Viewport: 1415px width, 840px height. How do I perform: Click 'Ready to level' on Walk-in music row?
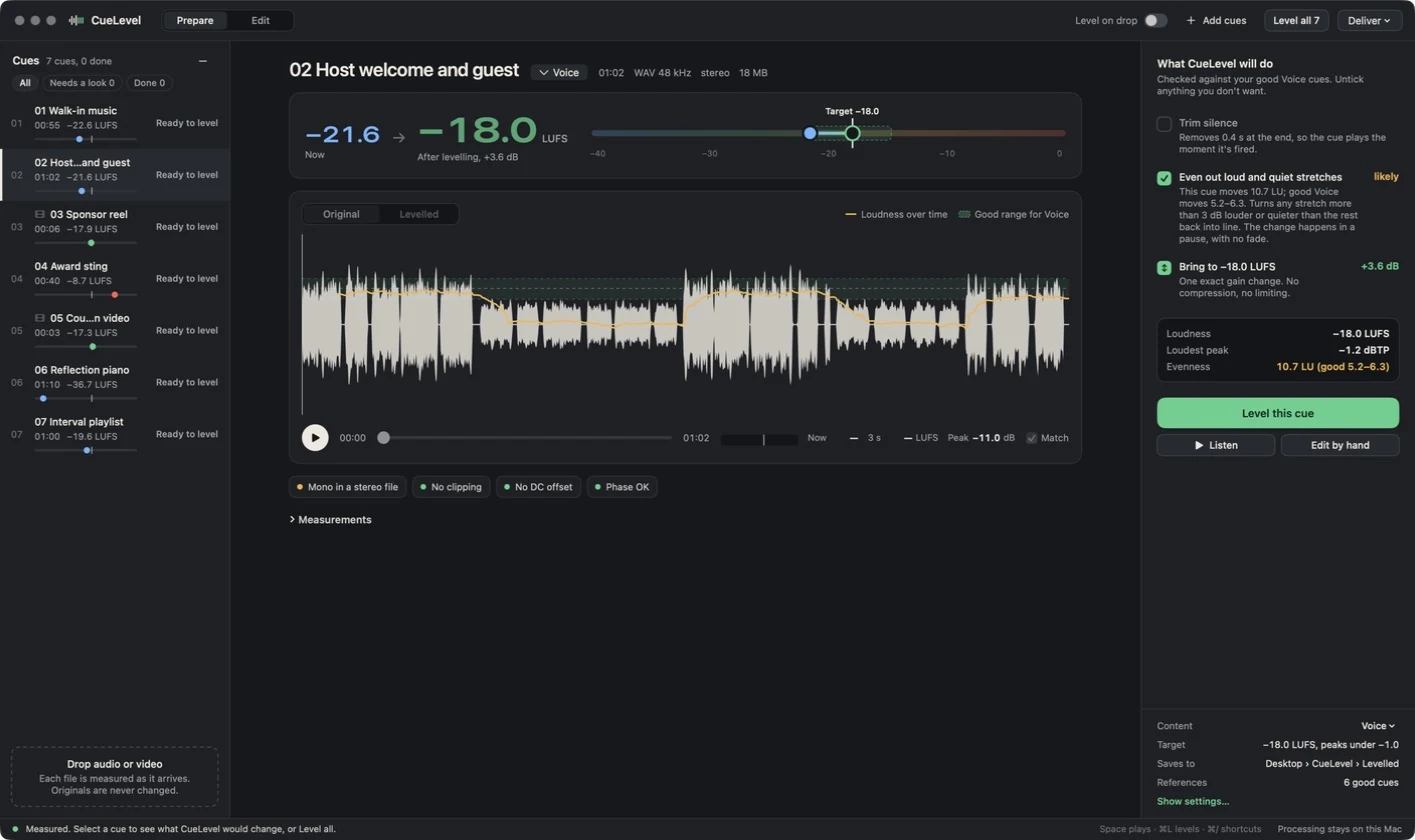click(187, 123)
